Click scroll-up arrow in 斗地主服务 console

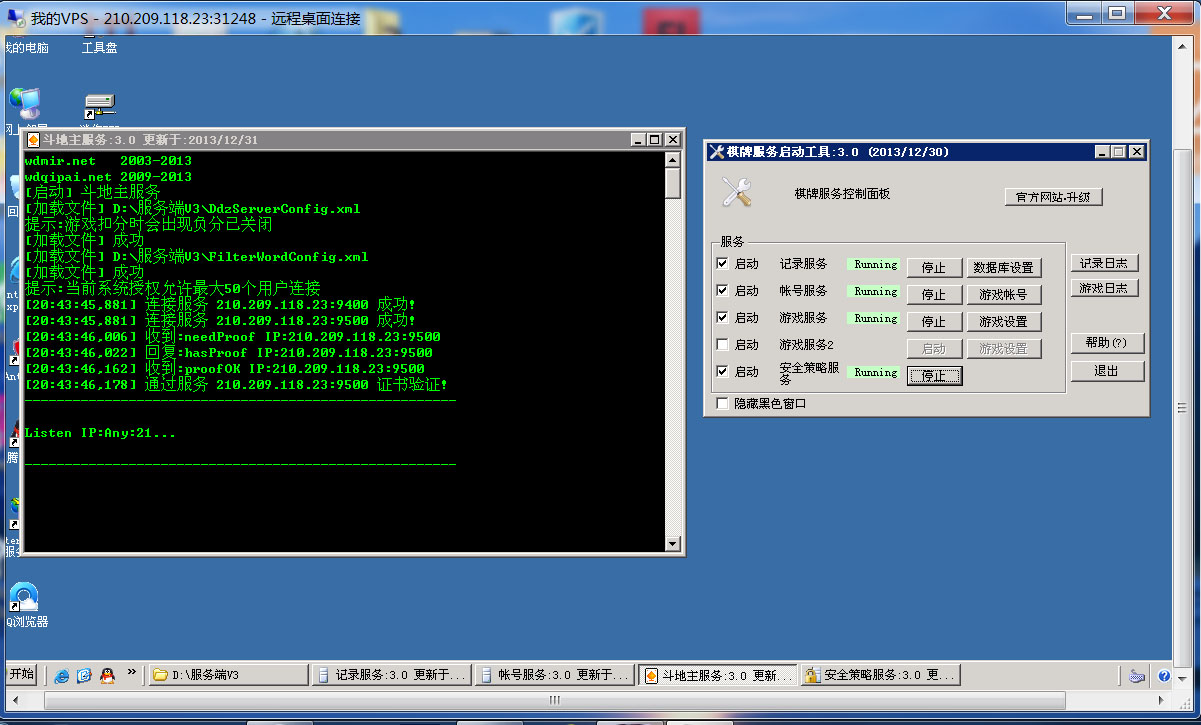point(673,160)
